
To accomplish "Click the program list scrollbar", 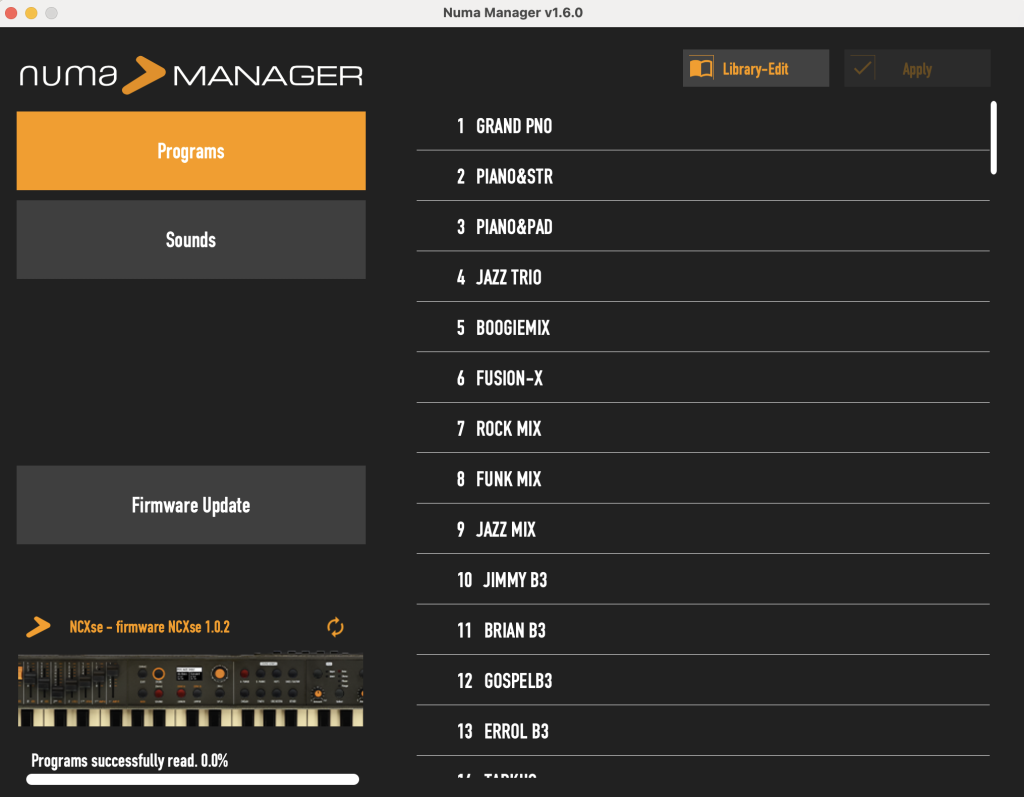I will [993, 138].
